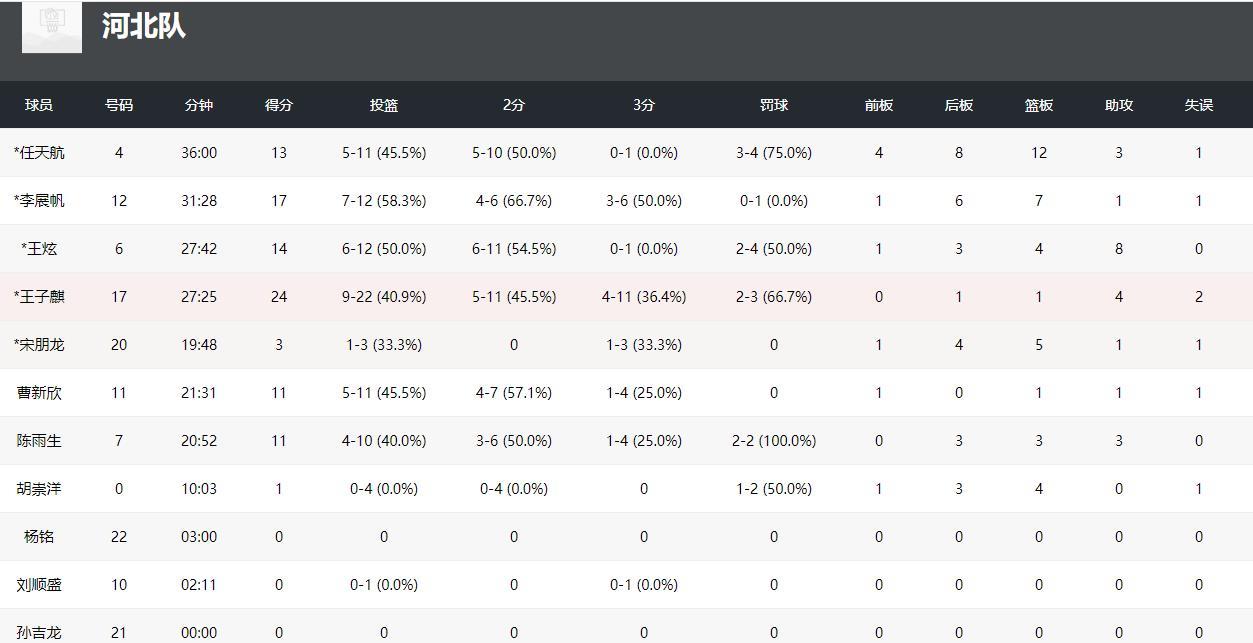
Task: Open player 任天航's name link
Action: 39,153
